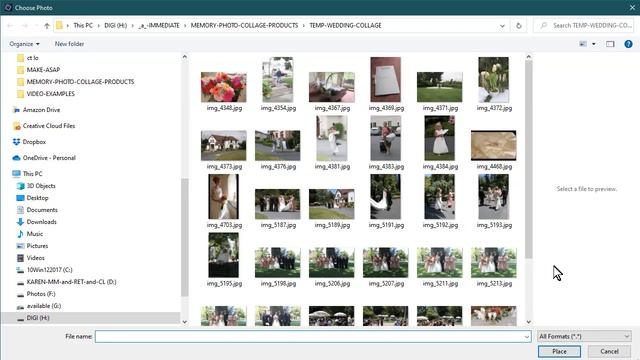Select the img_4371.jpg thumbnail

tap(440, 87)
